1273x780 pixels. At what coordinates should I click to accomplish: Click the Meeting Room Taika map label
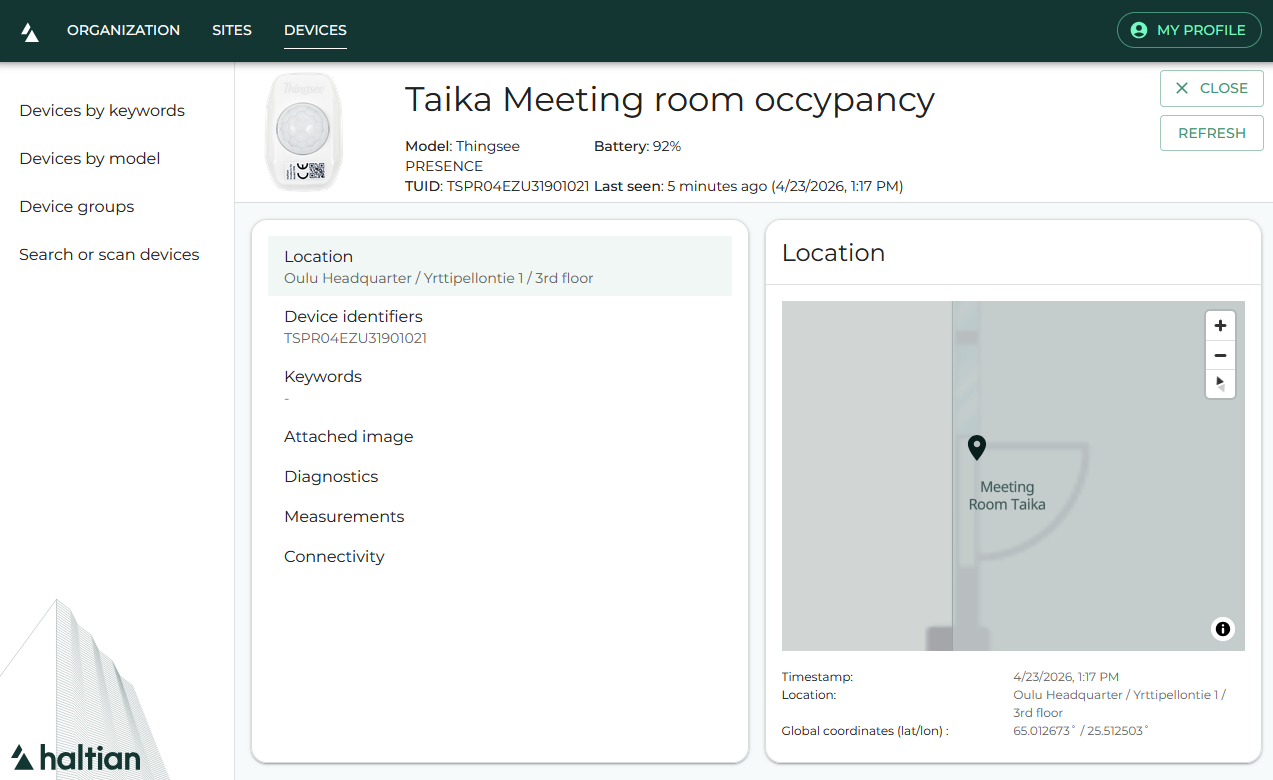pyautogui.click(x=1007, y=496)
